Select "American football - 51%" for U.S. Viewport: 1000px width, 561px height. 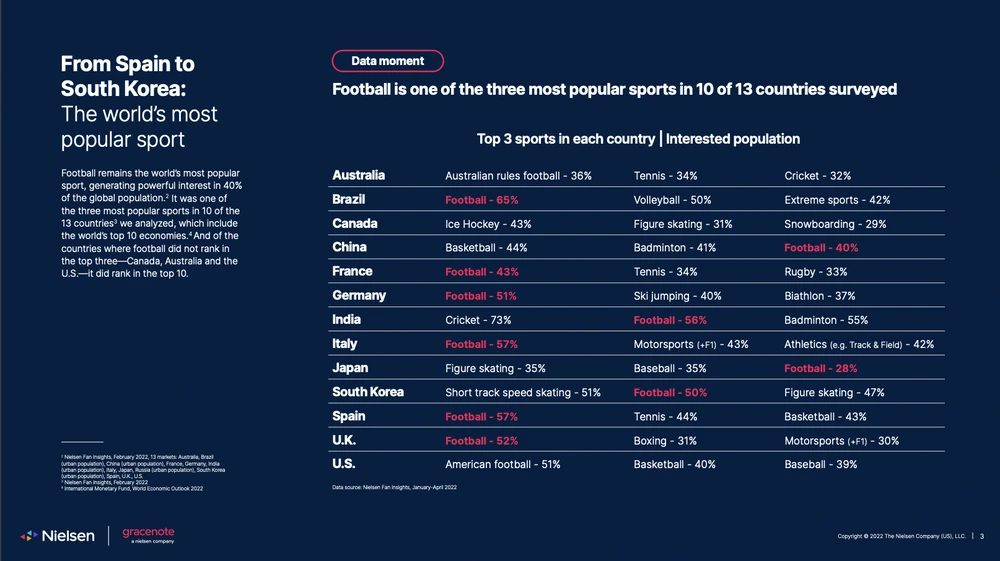pos(502,465)
